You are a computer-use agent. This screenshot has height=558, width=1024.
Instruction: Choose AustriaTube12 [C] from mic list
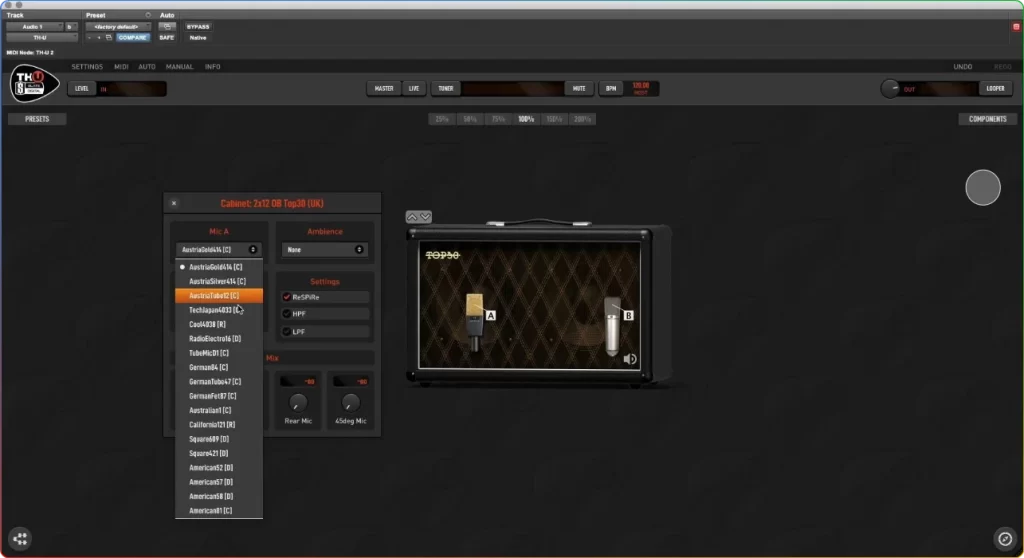219,296
